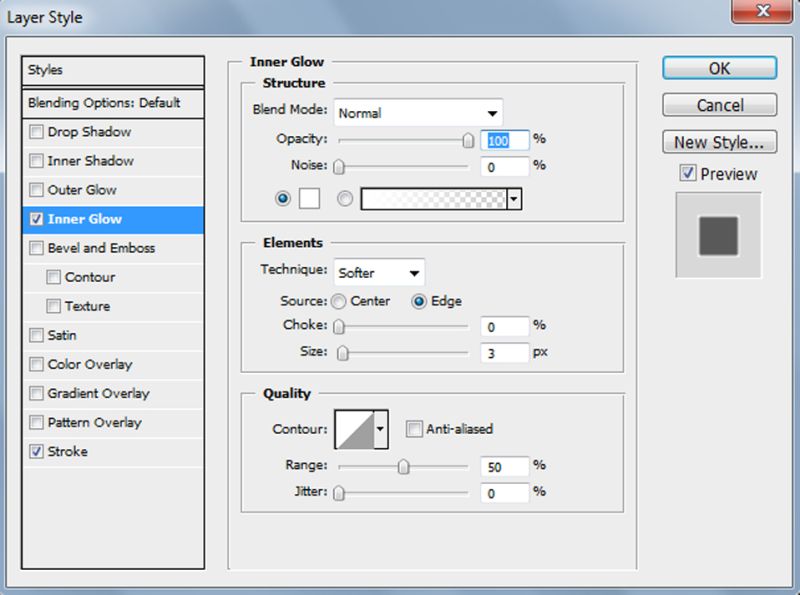This screenshot has height=595, width=800.
Task: Enable the Contour sub-option checkbox
Action: pos(54,277)
